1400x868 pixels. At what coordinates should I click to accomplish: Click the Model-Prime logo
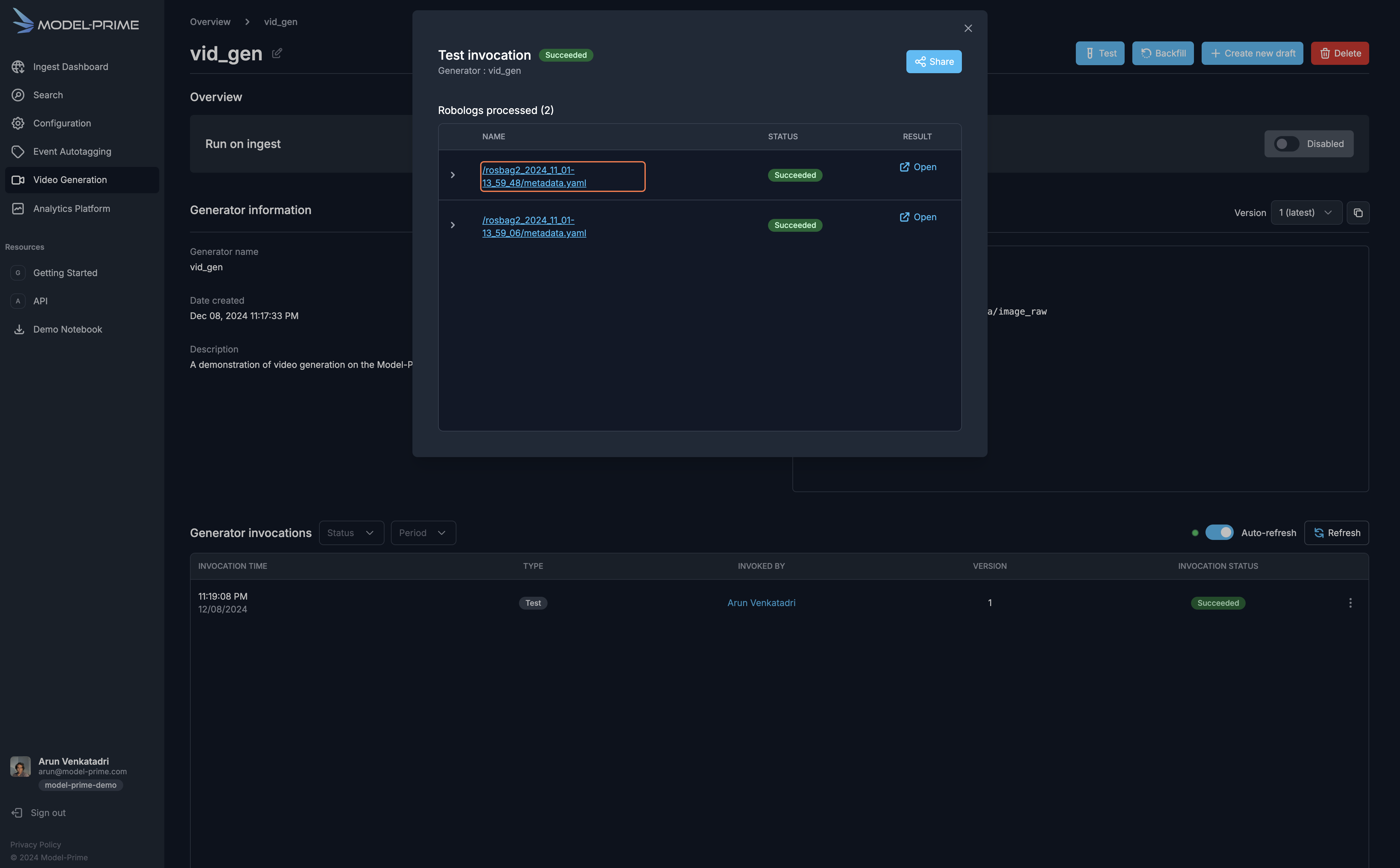(75, 21)
